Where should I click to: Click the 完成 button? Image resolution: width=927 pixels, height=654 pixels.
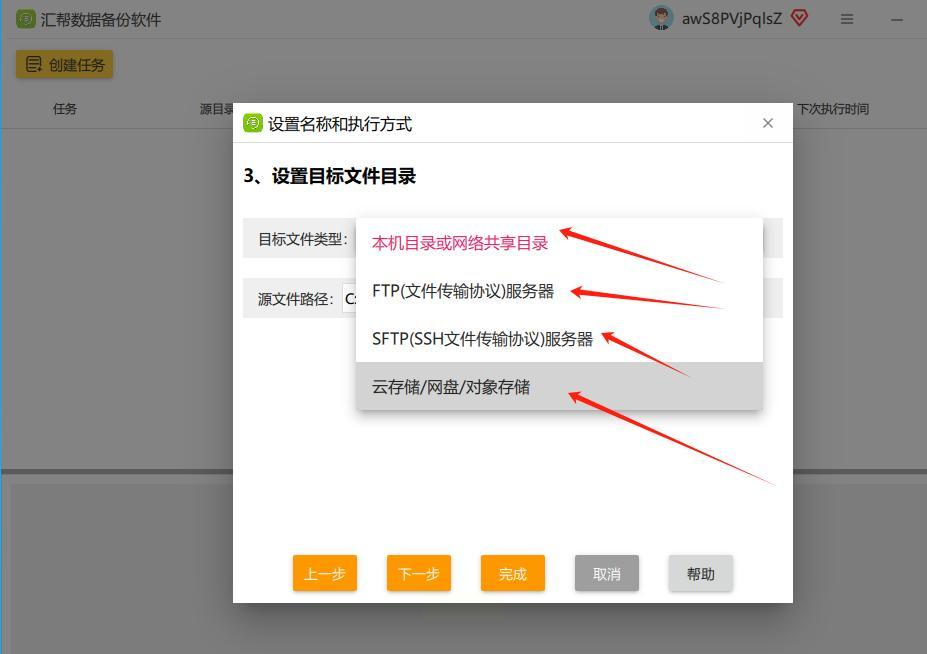coord(513,573)
